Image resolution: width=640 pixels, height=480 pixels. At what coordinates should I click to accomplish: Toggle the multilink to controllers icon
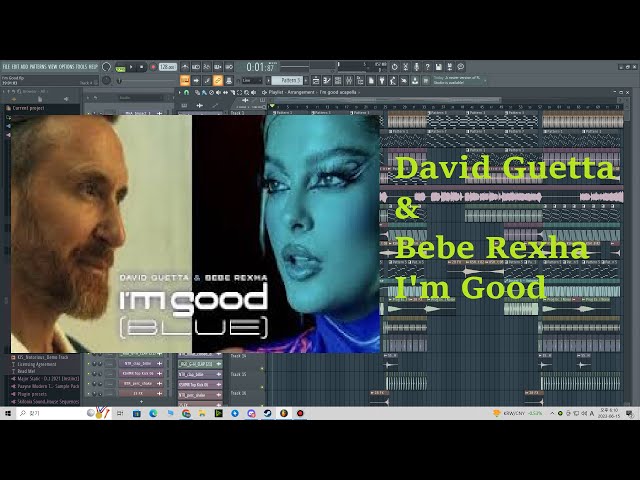coord(229,80)
